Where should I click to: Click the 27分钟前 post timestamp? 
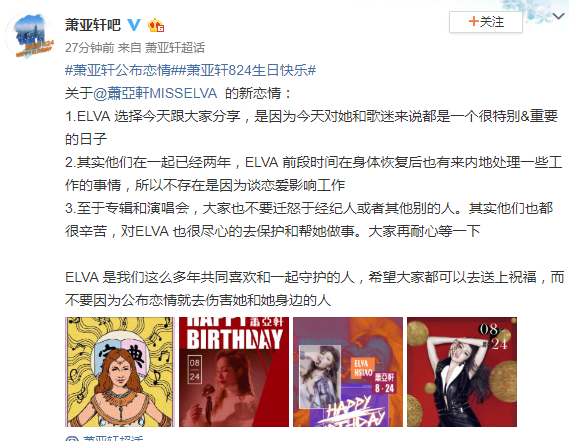pos(90,48)
